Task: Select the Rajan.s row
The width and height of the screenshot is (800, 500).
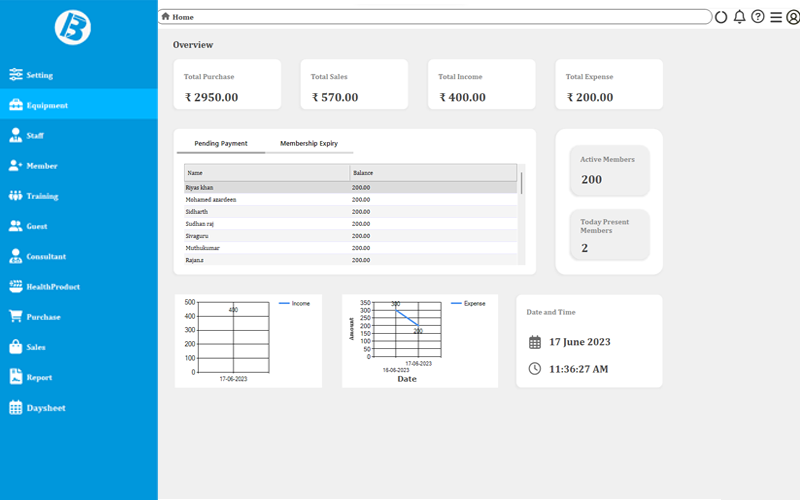Action: pos(351,260)
